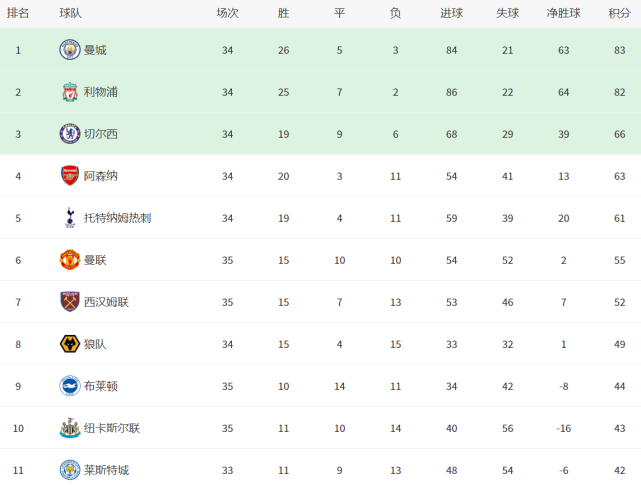Image resolution: width=641 pixels, height=488 pixels.
Task: Click the Liverpool club crest
Action: tap(70, 92)
